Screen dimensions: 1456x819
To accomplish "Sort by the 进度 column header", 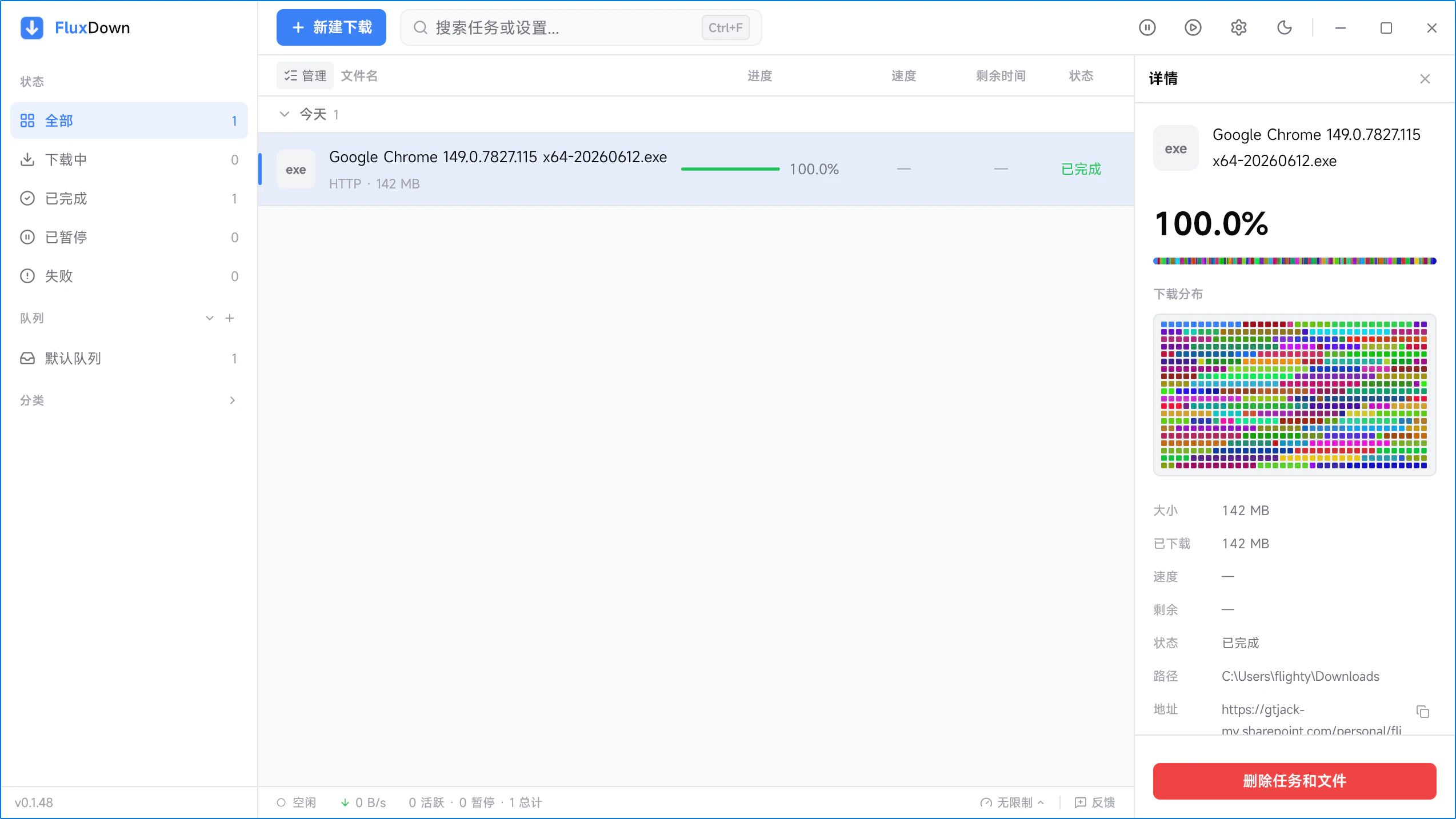I will pyautogui.click(x=760, y=75).
